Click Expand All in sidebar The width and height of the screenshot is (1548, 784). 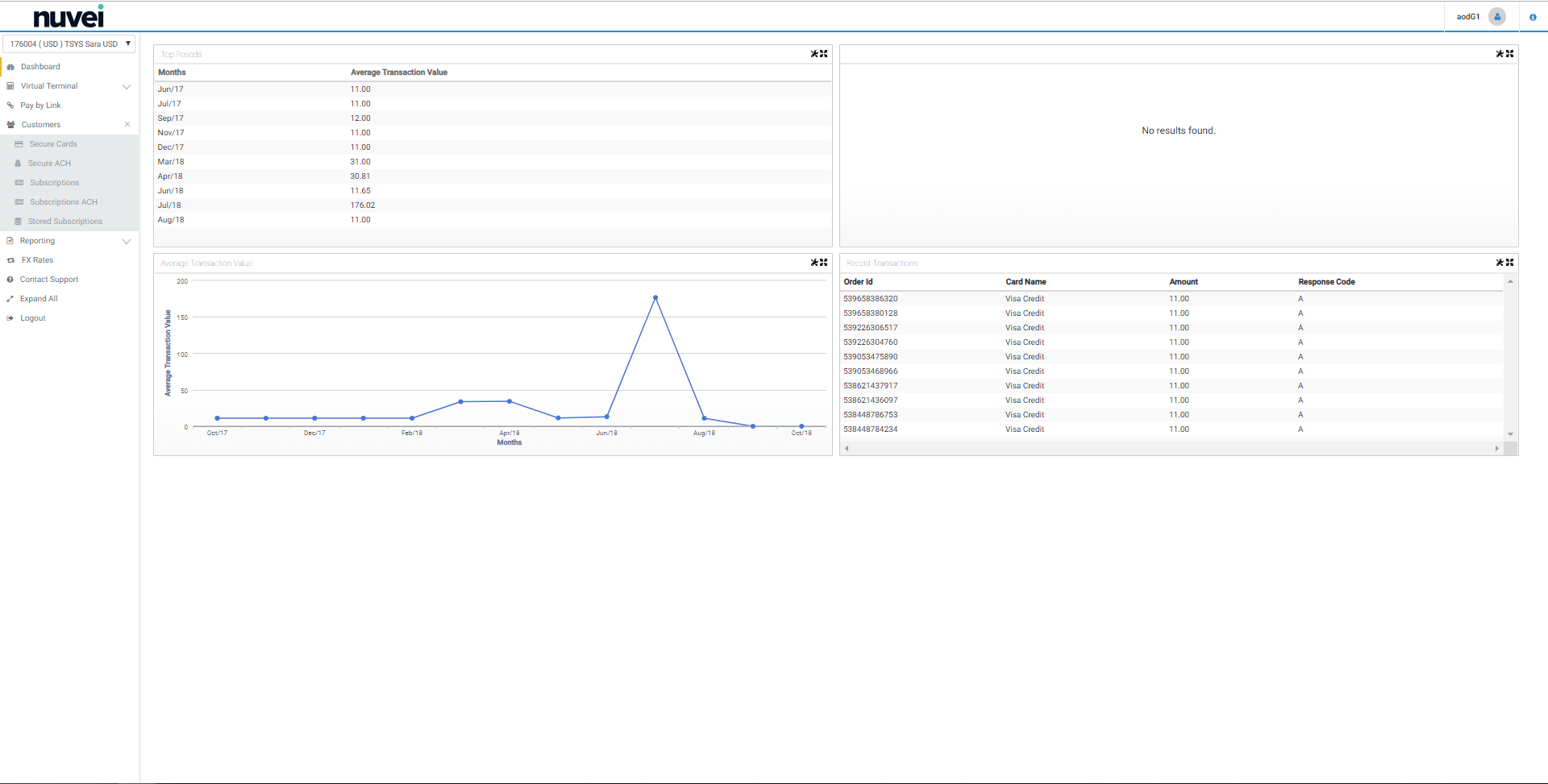point(39,299)
